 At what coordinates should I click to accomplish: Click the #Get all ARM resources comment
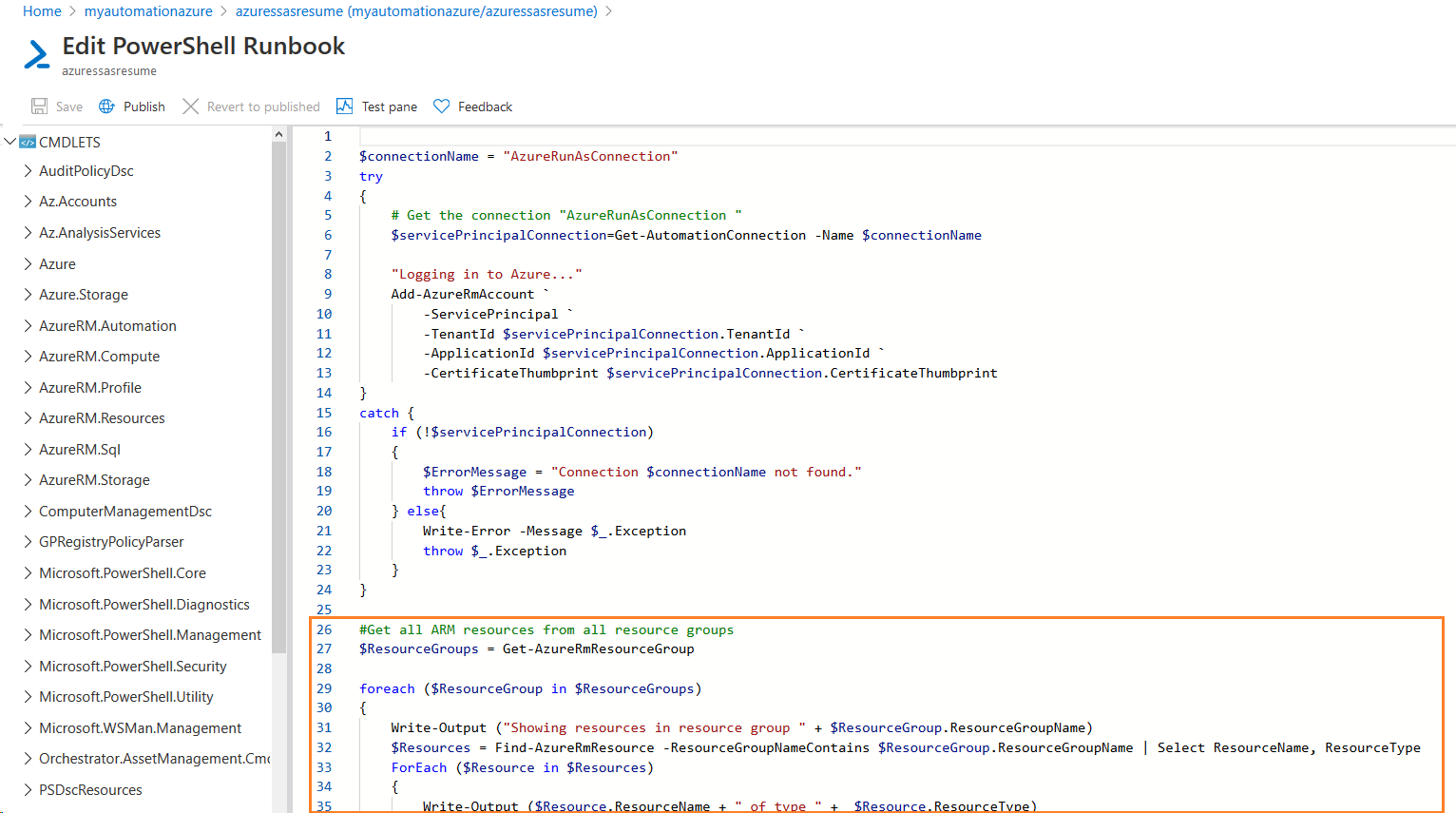point(546,629)
